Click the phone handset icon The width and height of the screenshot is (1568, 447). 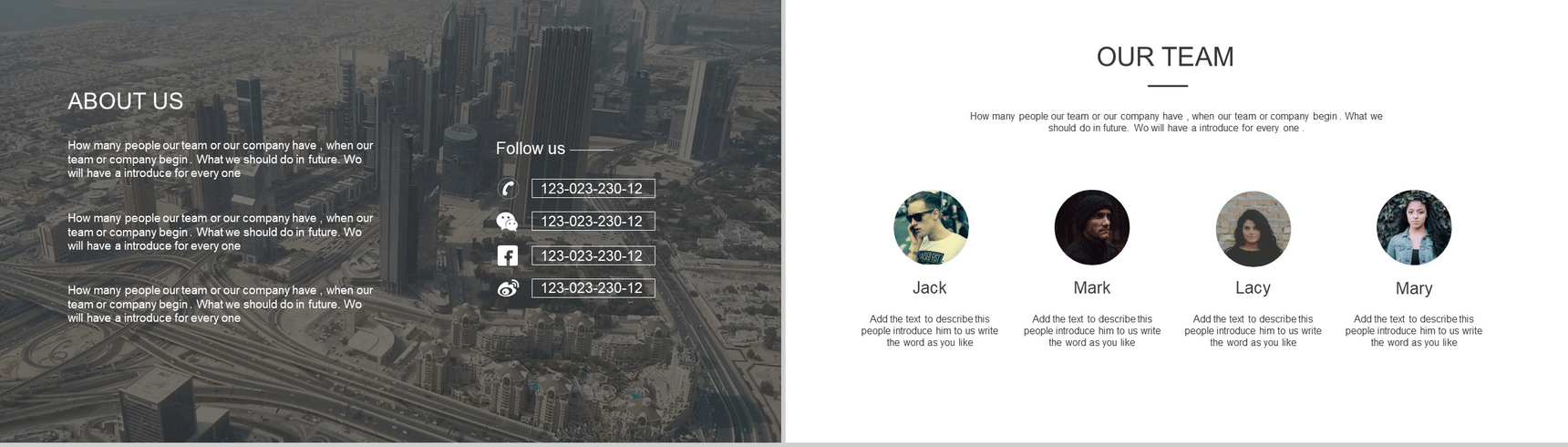tap(508, 189)
